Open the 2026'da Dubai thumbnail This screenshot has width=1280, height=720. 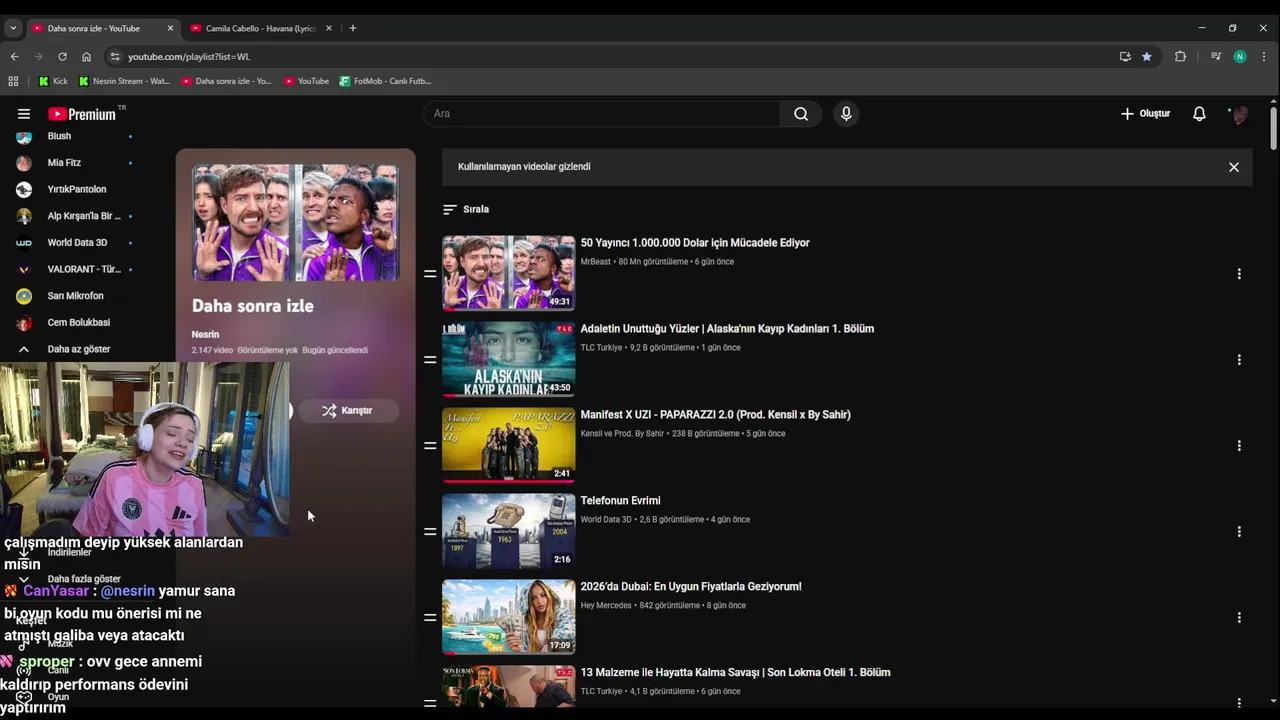(508, 617)
